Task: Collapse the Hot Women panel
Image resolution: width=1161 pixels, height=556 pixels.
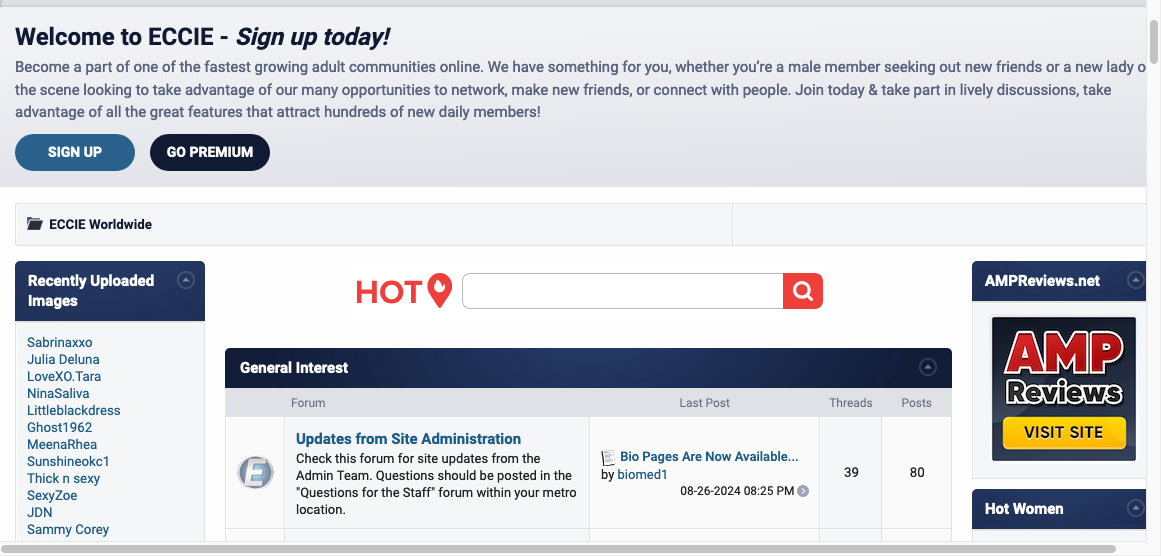Action: (x=1135, y=508)
